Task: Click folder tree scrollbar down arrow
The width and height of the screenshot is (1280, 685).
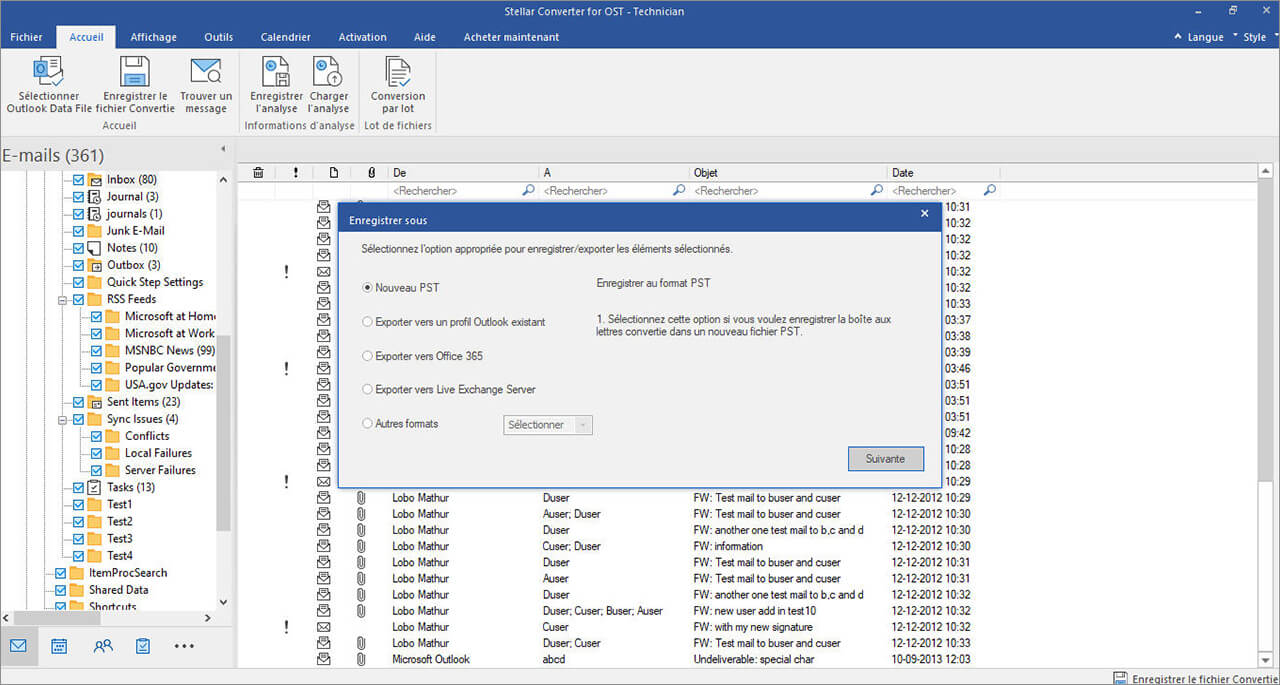Action: (x=223, y=602)
